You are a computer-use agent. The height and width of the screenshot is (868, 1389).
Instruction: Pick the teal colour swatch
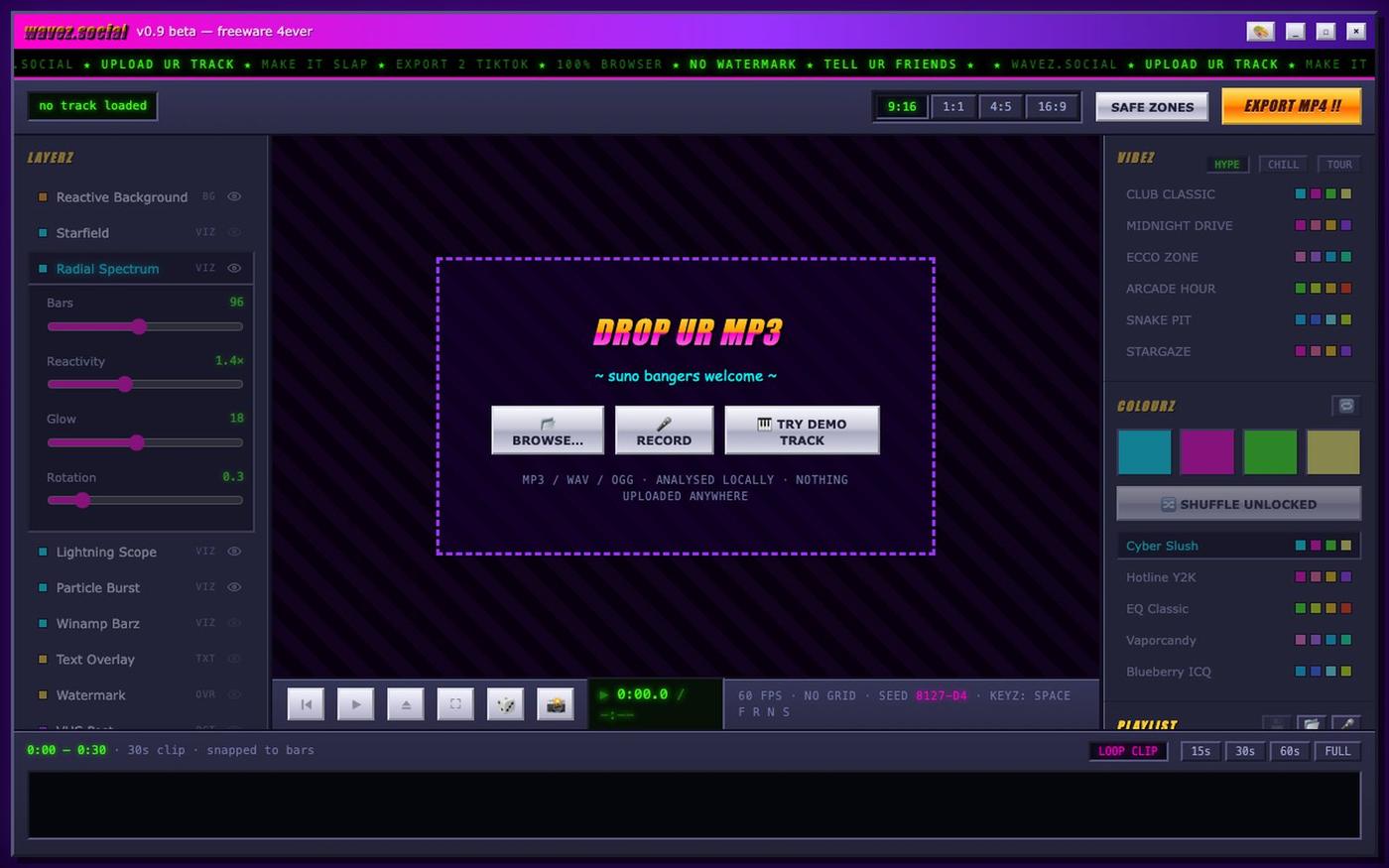1145,452
